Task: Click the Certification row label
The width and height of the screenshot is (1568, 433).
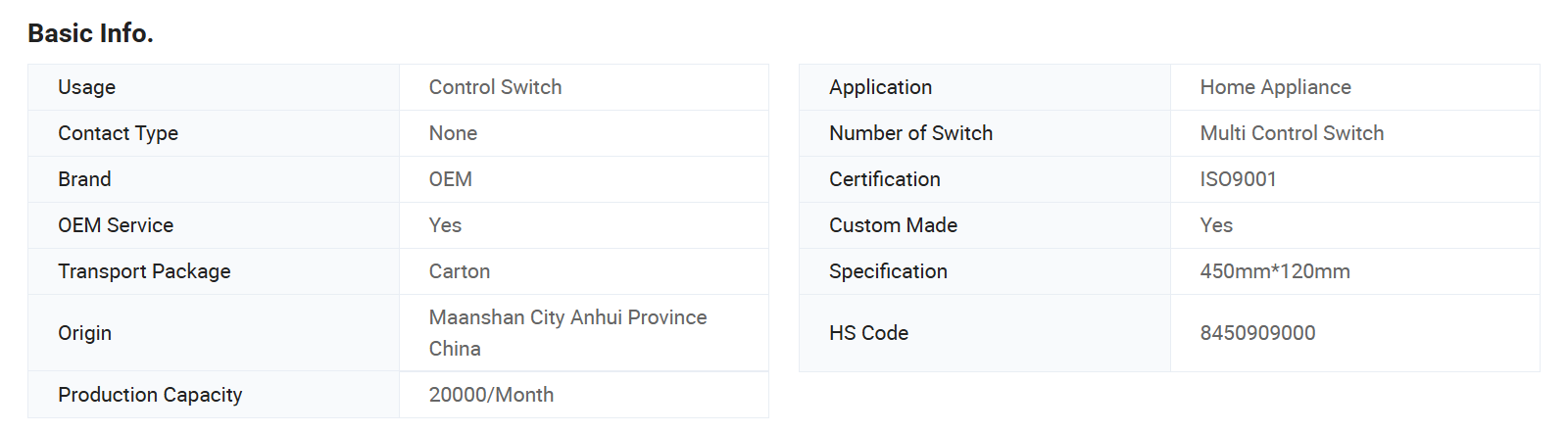Action: tap(884, 179)
